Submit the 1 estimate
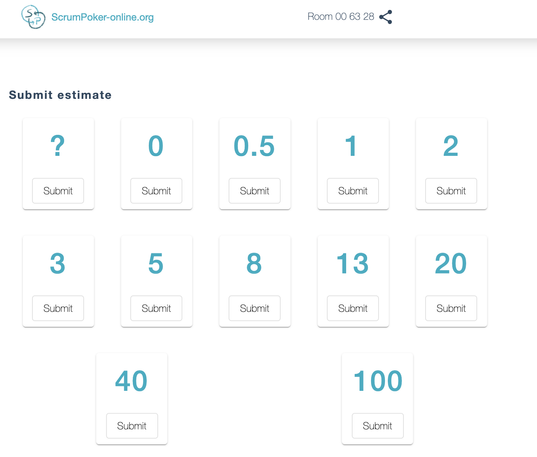Viewport: 537px width, 457px height. 353,191
